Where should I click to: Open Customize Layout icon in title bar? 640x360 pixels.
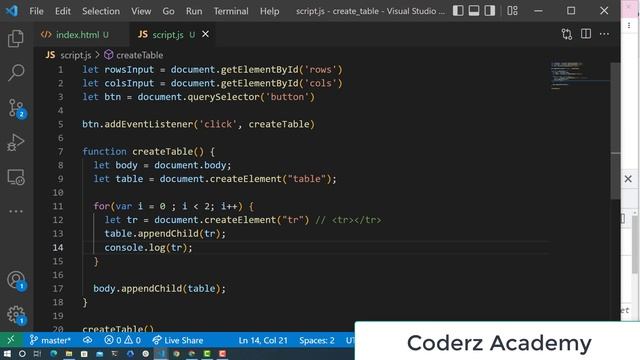click(x=512, y=11)
